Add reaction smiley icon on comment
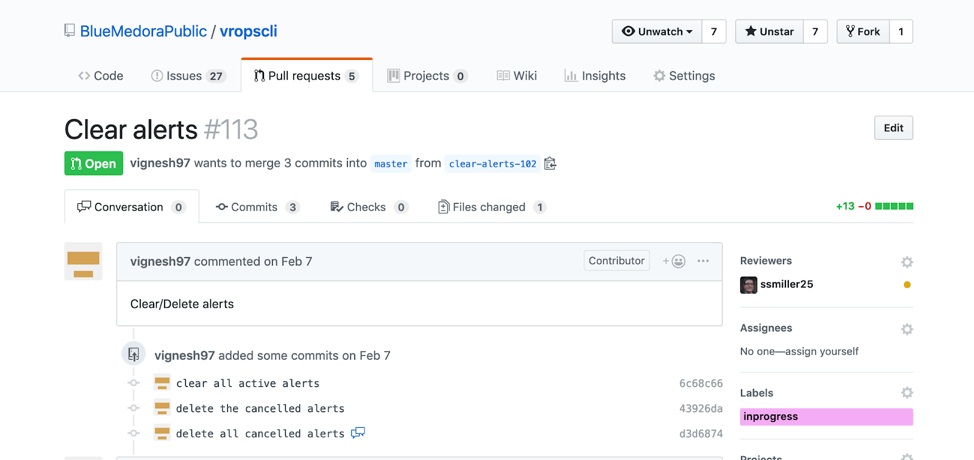 tap(674, 261)
